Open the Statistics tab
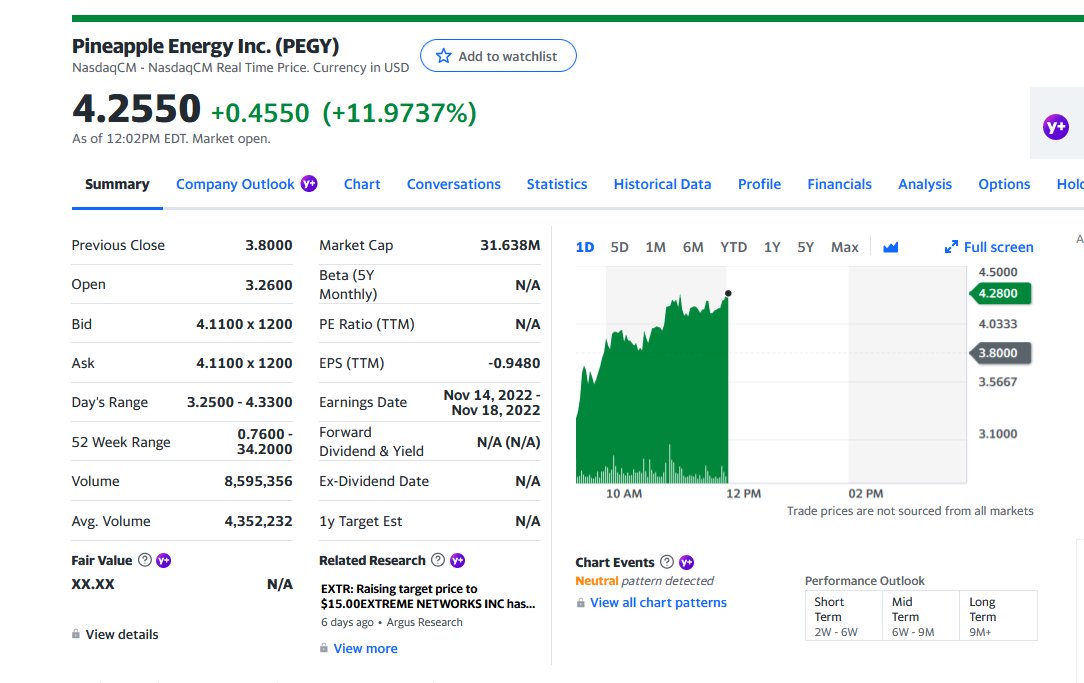 [x=557, y=185]
